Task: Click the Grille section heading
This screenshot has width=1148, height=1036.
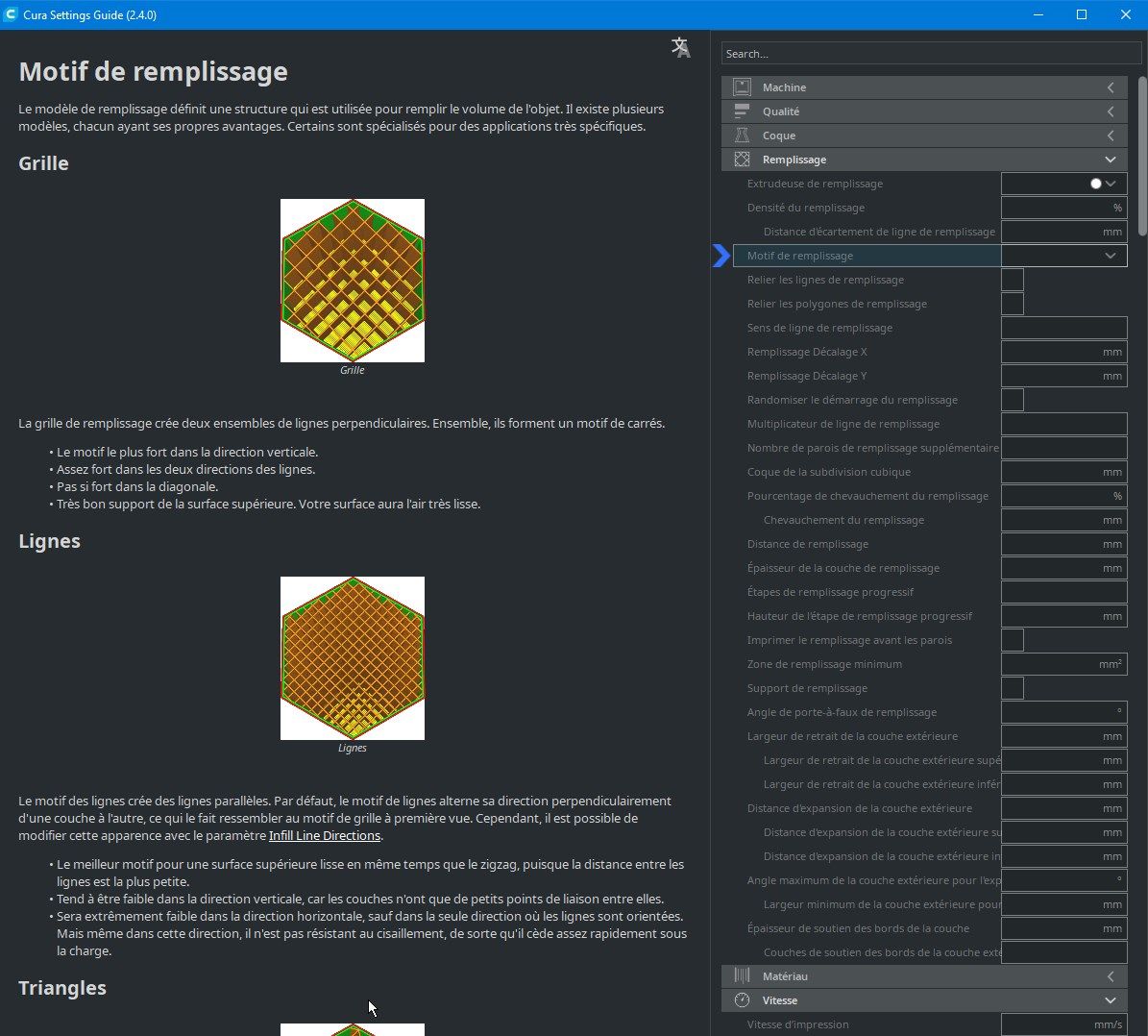Action: pyautogui.click(x=43, y=163)
